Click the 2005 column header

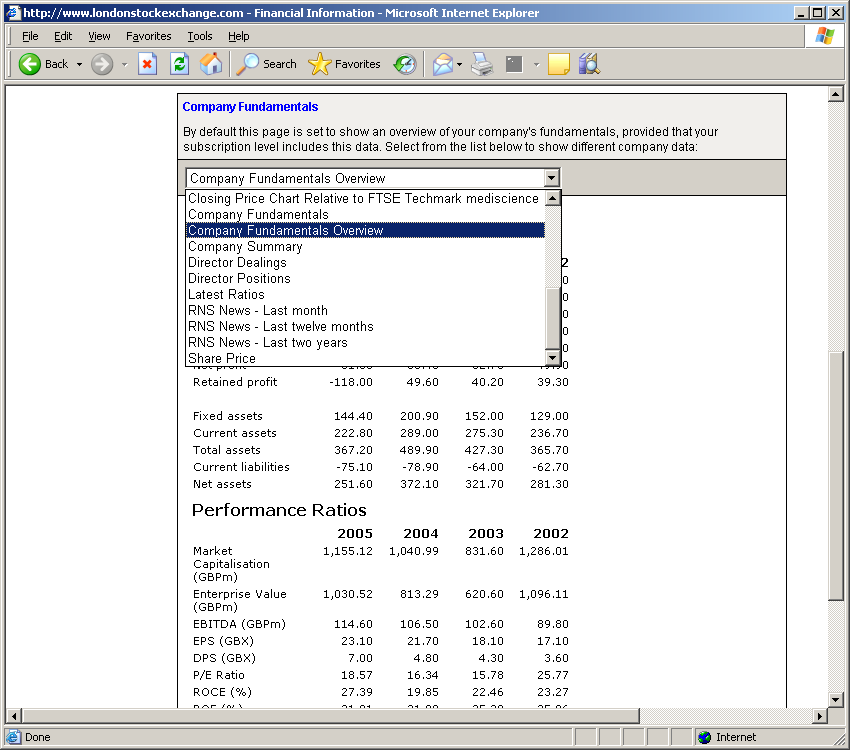pyautogui.click(x=355, y=534)
